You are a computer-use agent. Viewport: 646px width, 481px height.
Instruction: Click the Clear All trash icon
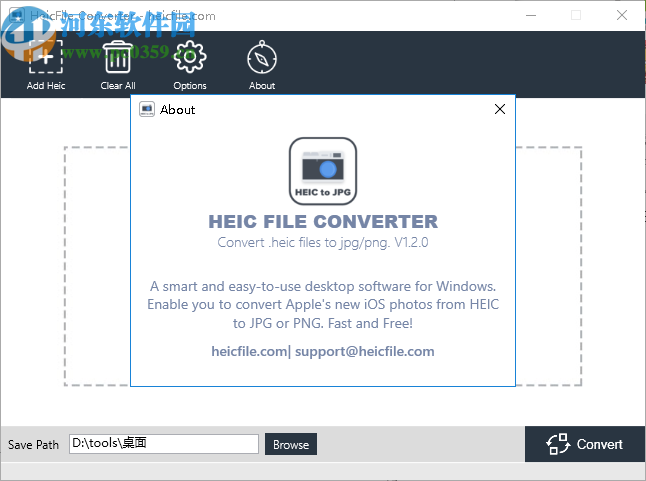(118, 57)
